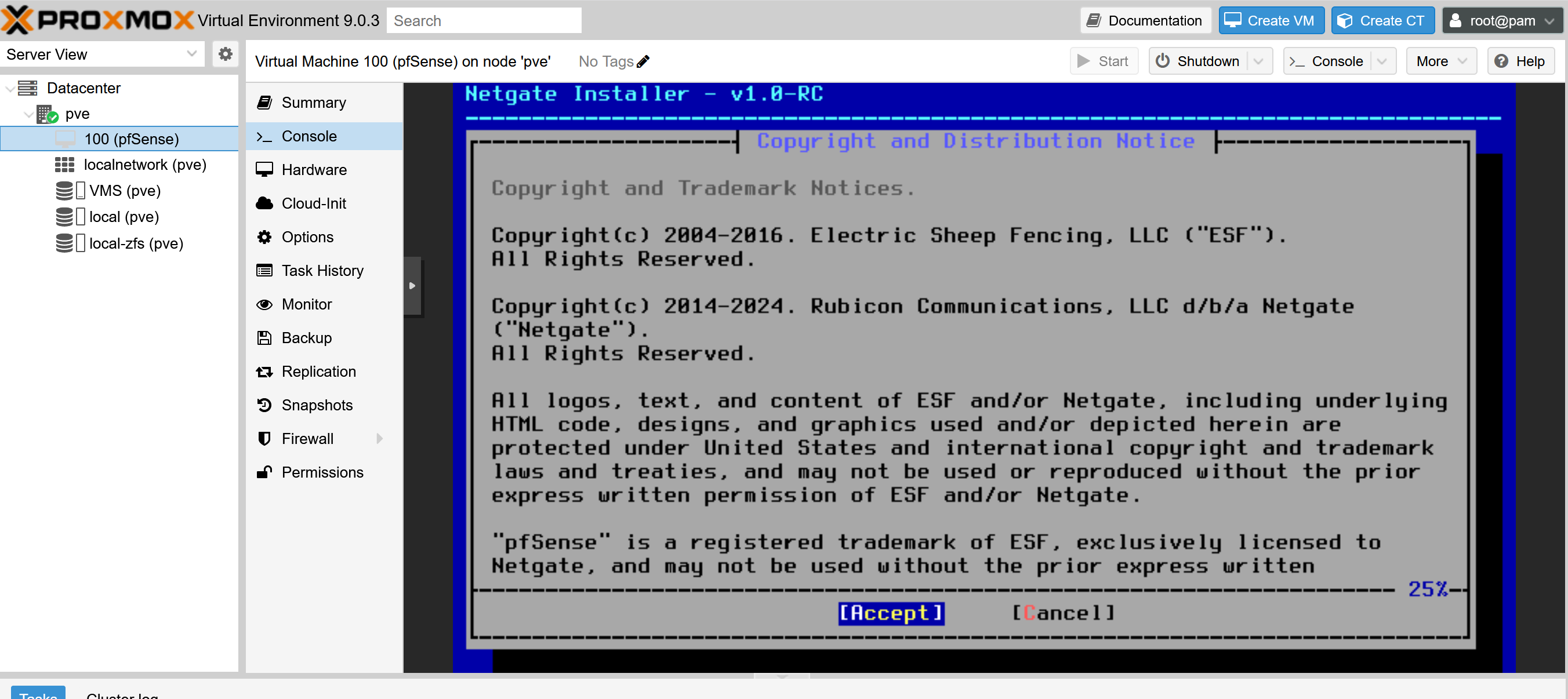Open the Snapshots section
This screenshot has height=699, width=1568.
pyautogui.click(x=324, y=405)
